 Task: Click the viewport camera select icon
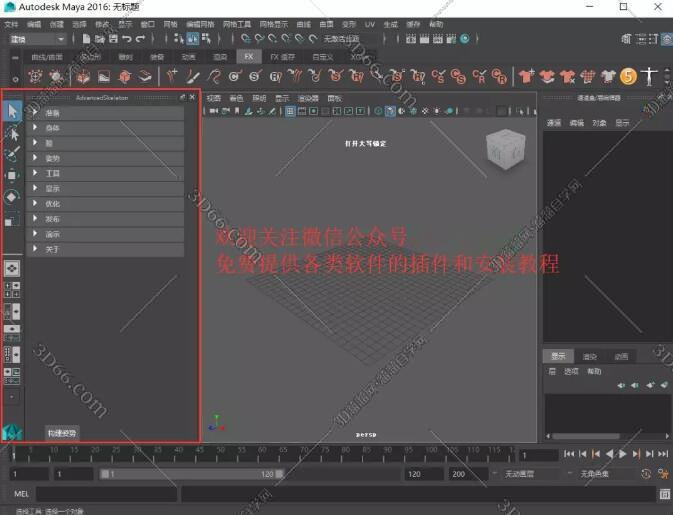point(213,111)
